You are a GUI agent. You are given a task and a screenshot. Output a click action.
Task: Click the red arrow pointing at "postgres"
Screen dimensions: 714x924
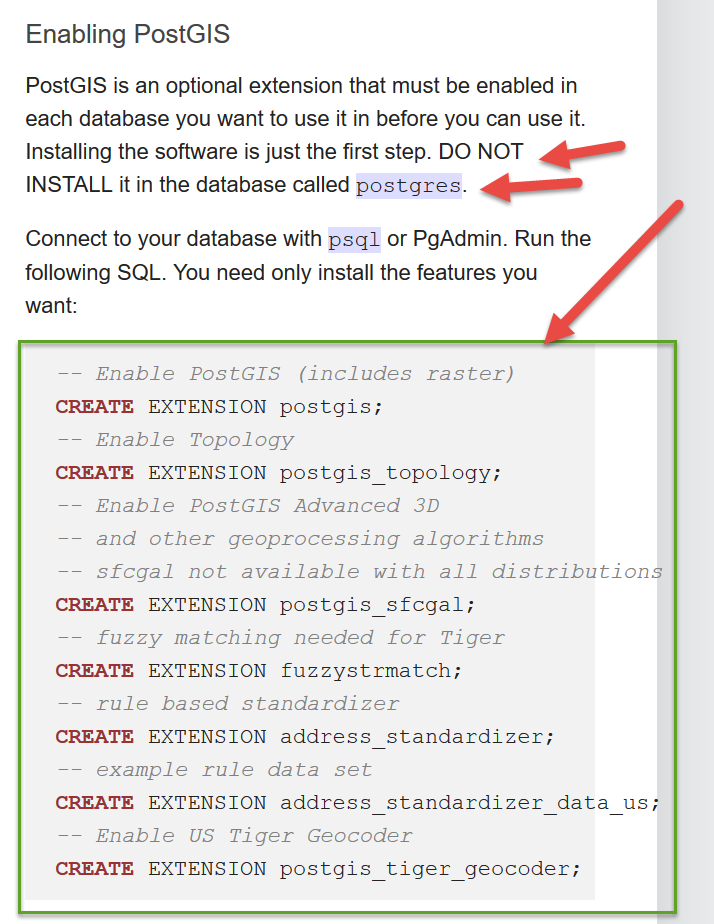coord(530,187)
